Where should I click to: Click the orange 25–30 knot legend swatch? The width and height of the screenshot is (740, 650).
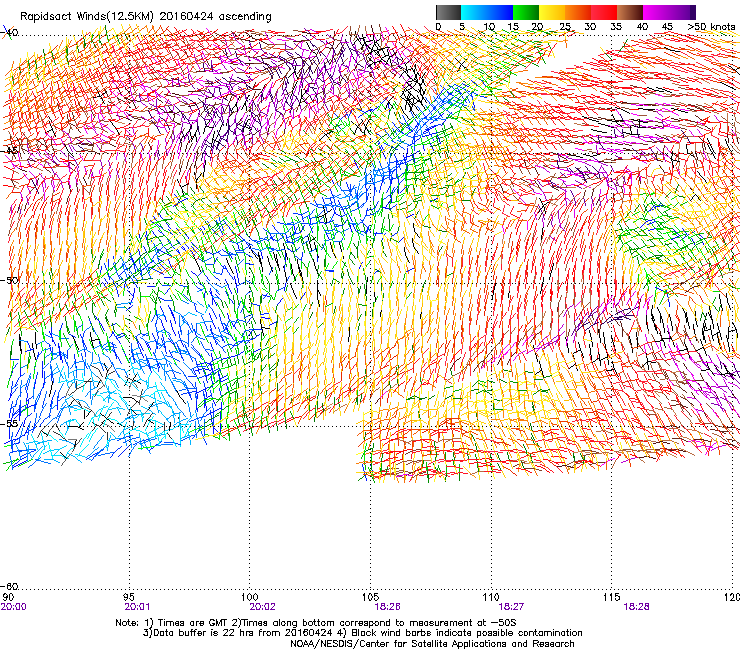(578, 12)
